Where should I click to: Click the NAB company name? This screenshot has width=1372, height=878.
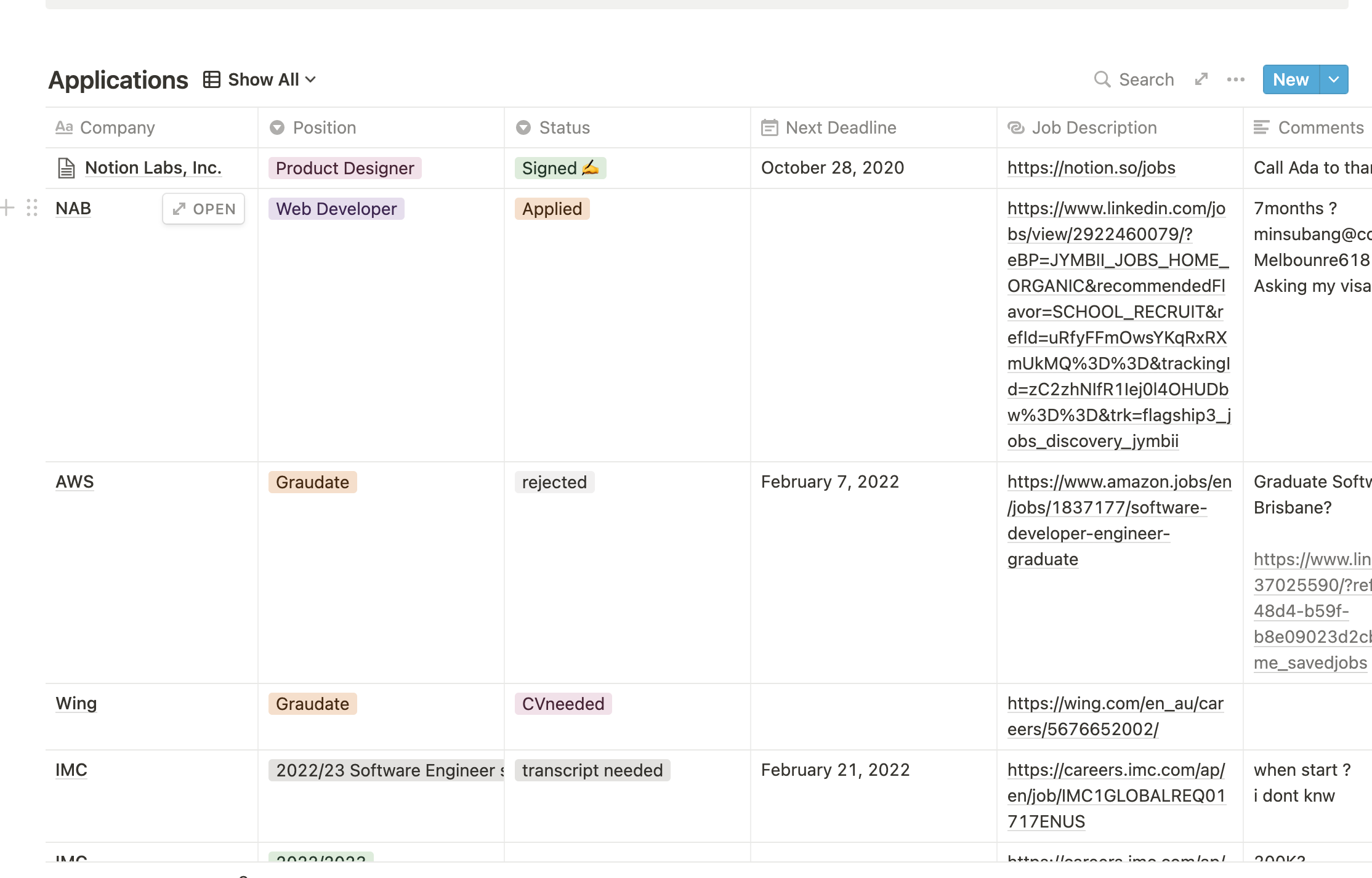(73, 208)
